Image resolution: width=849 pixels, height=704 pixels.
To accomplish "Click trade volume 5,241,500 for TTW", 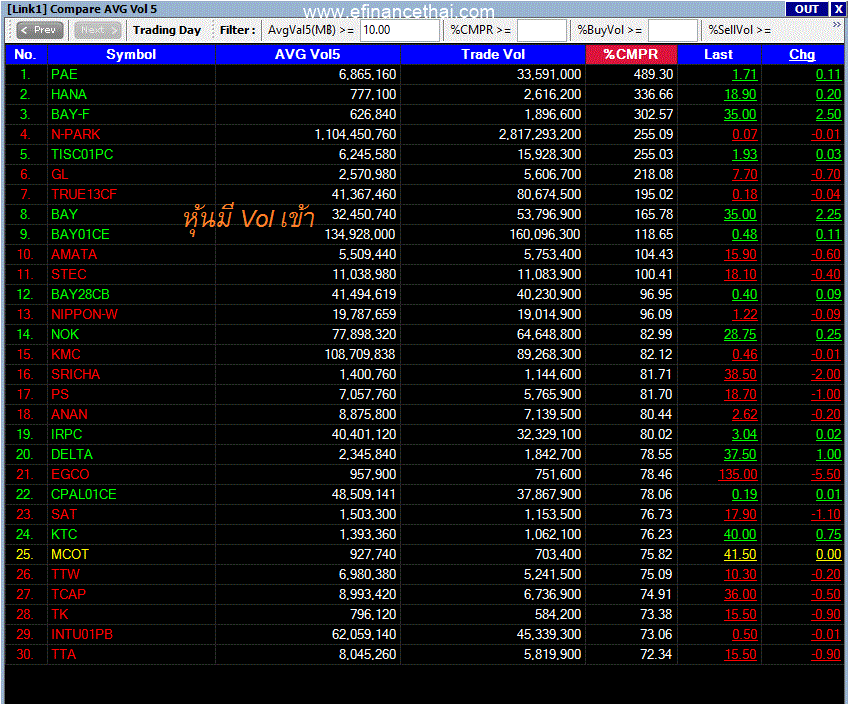I will point(552,575).
